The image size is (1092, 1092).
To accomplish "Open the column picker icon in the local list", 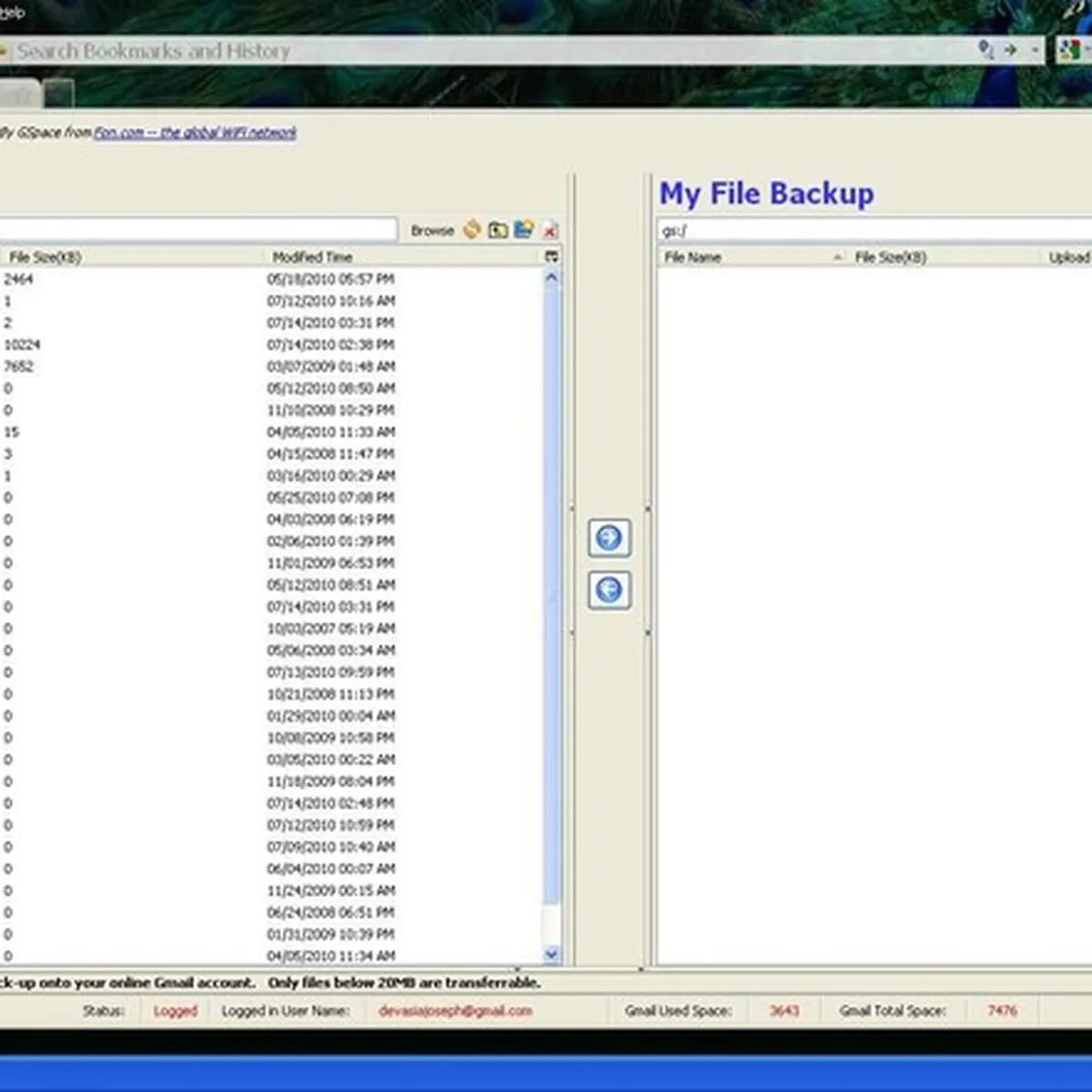I will click(x=551, y=257).
